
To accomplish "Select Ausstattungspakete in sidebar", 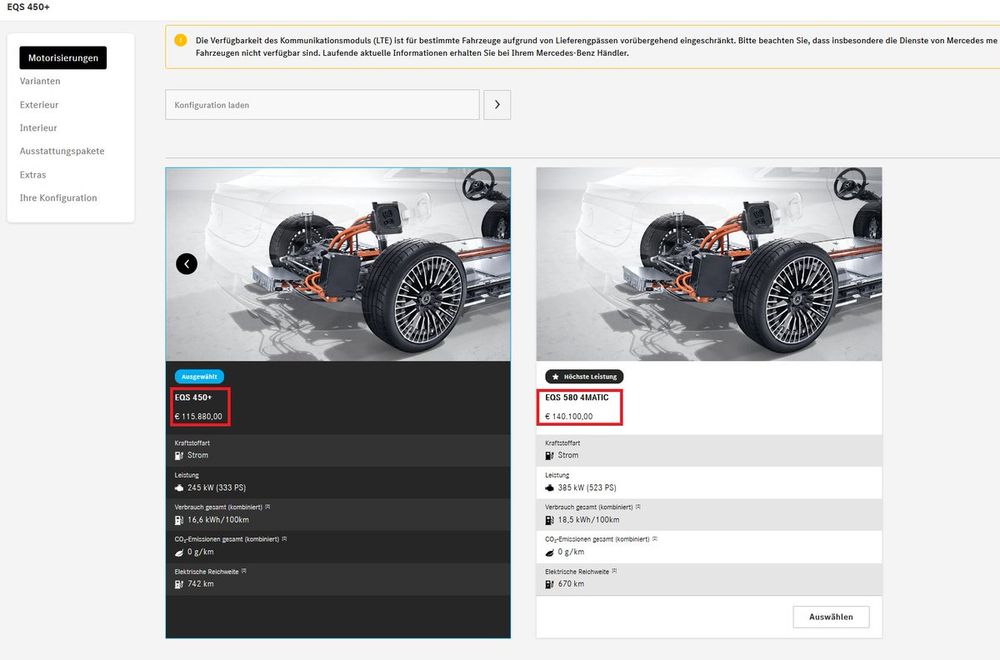I will (62, 151).
